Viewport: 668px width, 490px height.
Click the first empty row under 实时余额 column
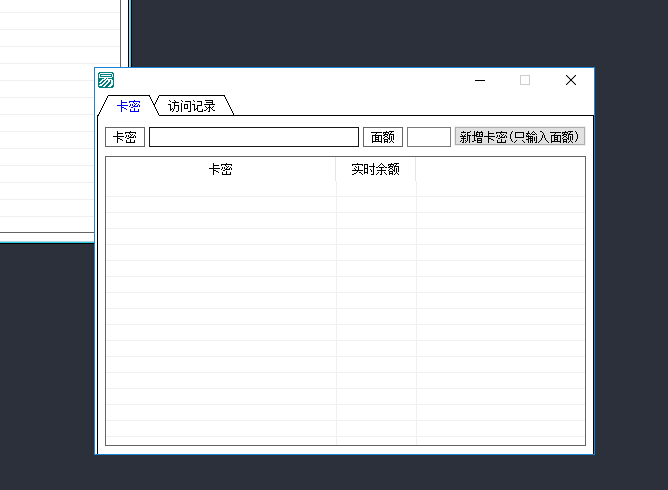click(x=375, y=189)
